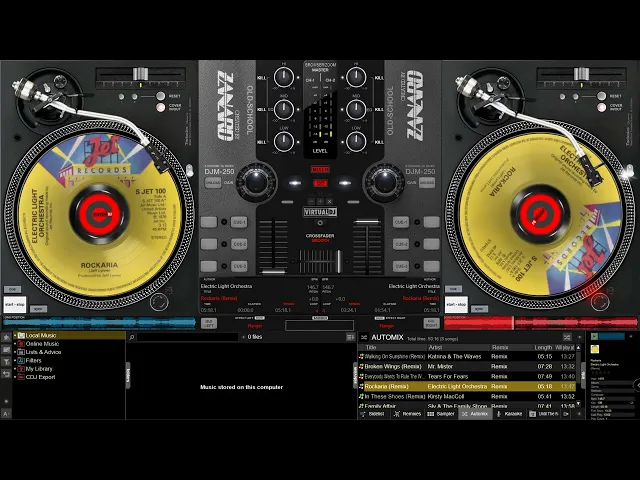
Task: Expand the Local Music tree node
Action: [x=15, y=336]
